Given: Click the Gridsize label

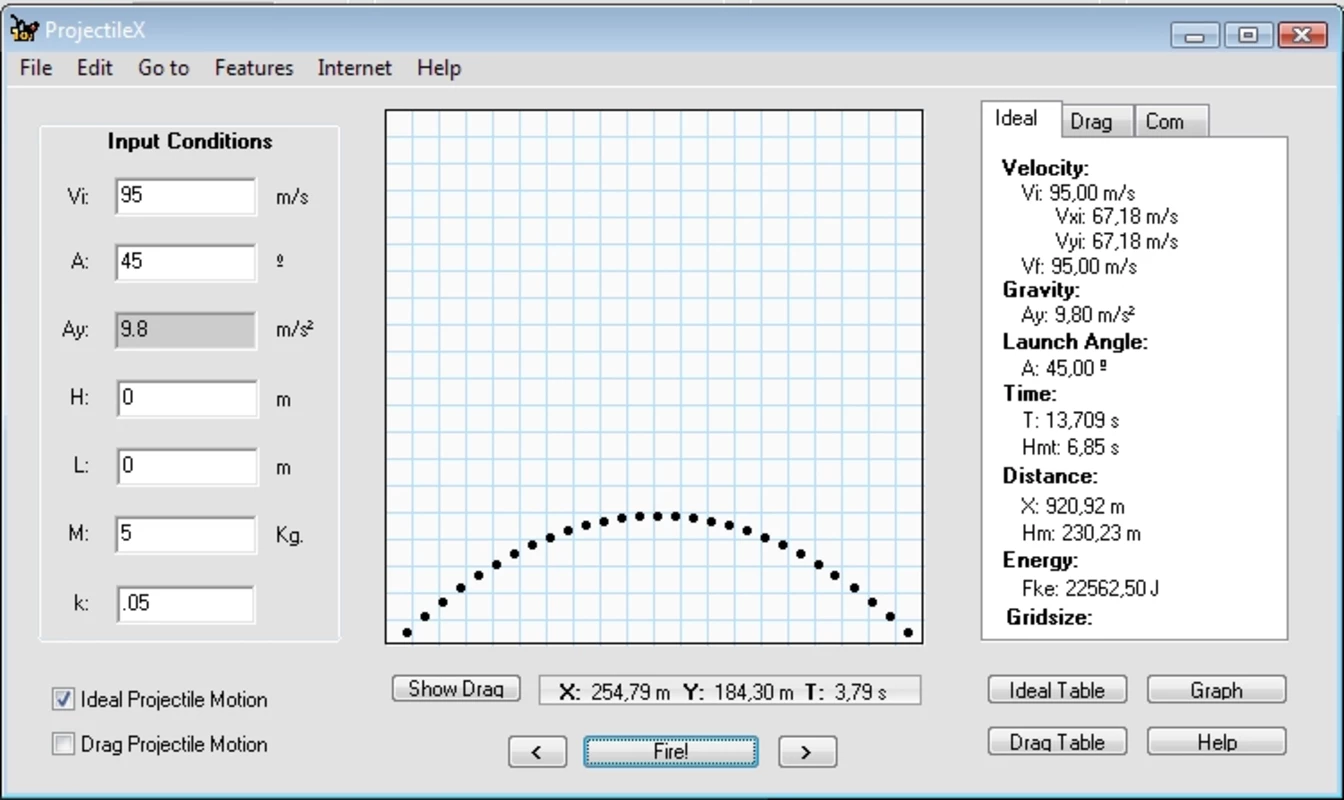Looking at the screenshot, I should pyautogui.click(x=1050, y=617).
